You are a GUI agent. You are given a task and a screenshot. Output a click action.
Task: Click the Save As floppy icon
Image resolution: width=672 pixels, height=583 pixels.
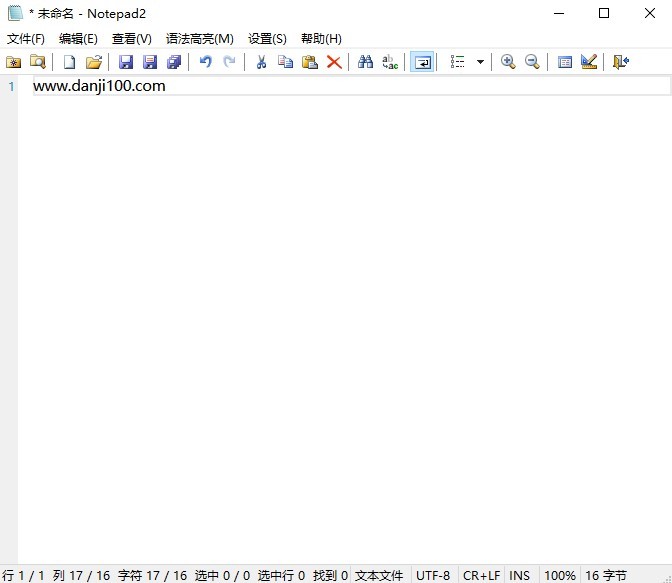150,62
